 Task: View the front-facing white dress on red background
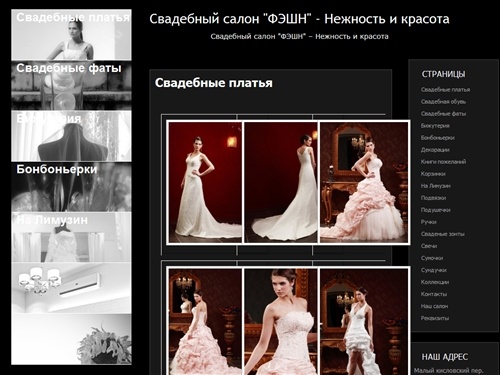coord(205,182)
